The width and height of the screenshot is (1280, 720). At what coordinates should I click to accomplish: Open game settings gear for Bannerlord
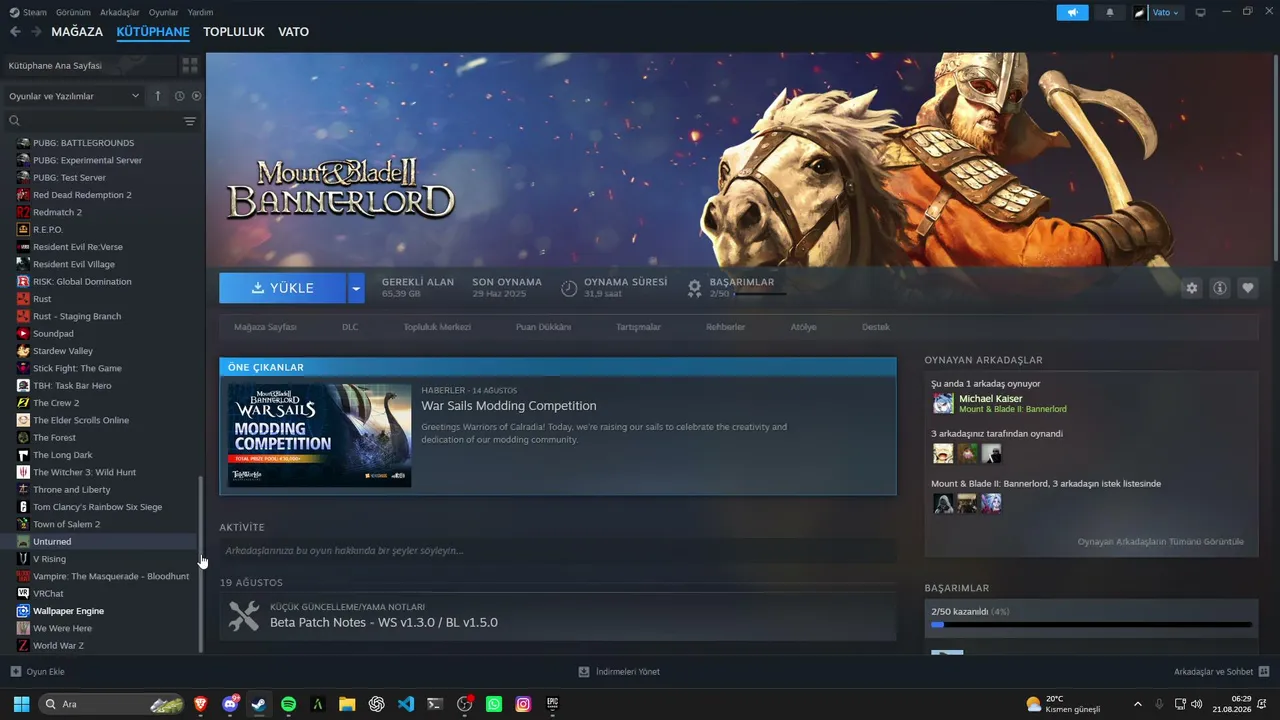click(x=1191, y=288)
